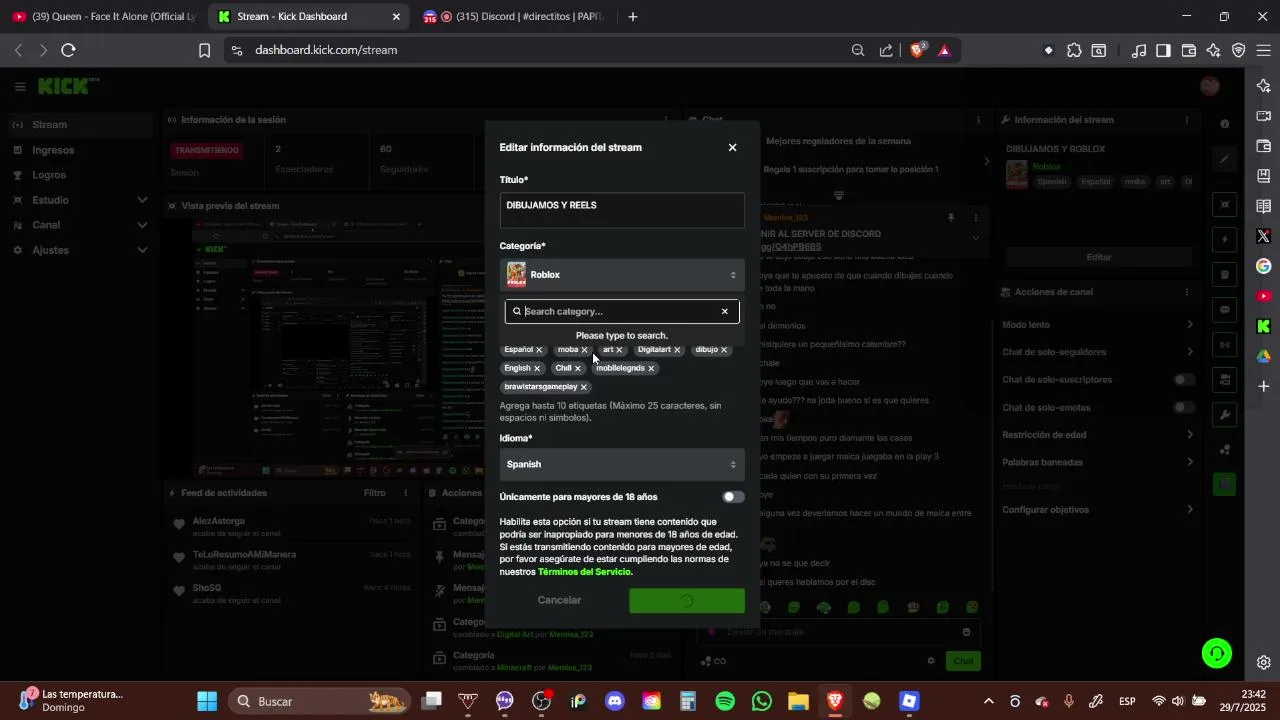The height and width of the screenshot is (720, 1280).
Task: Remove the English tag
Action: pos(537,368)
